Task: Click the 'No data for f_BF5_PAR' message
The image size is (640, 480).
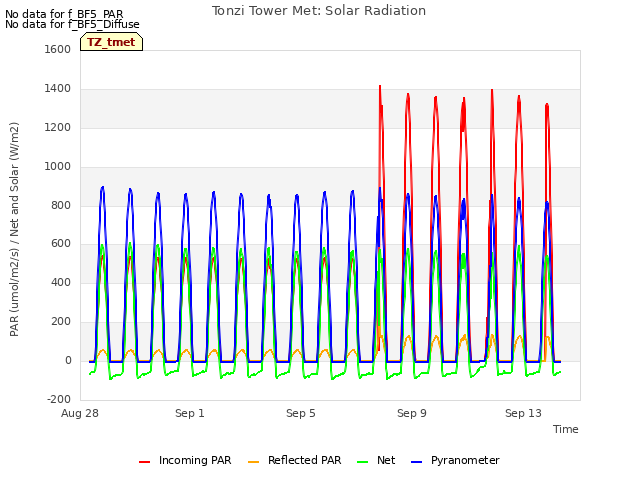Action: coord(64,14)
